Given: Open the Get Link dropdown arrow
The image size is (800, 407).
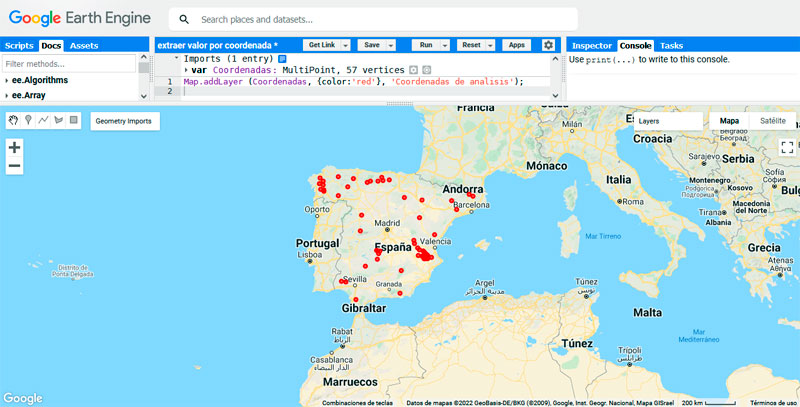Looking at the screenshot, I should (345, 45).
